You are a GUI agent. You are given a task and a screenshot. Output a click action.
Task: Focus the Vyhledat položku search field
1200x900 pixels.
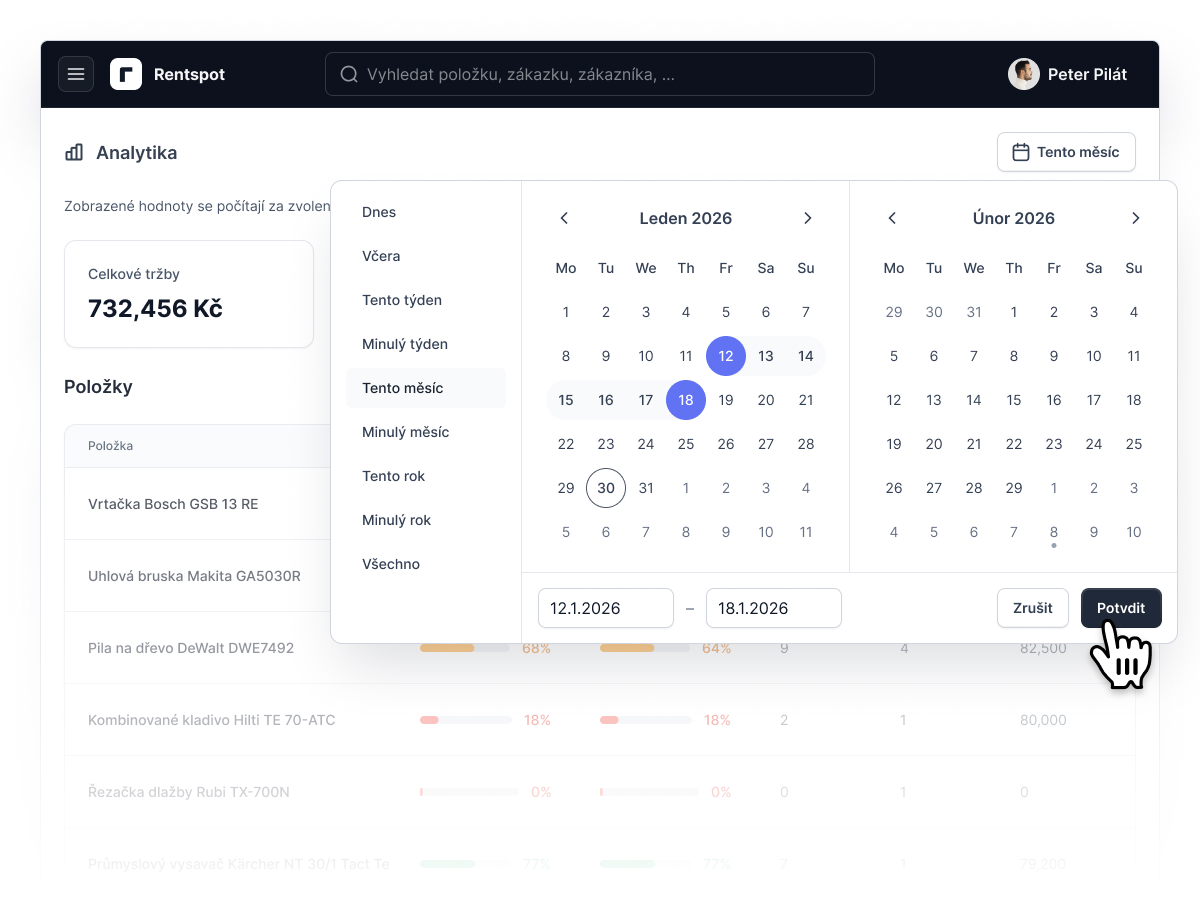(x=600, y=74)
